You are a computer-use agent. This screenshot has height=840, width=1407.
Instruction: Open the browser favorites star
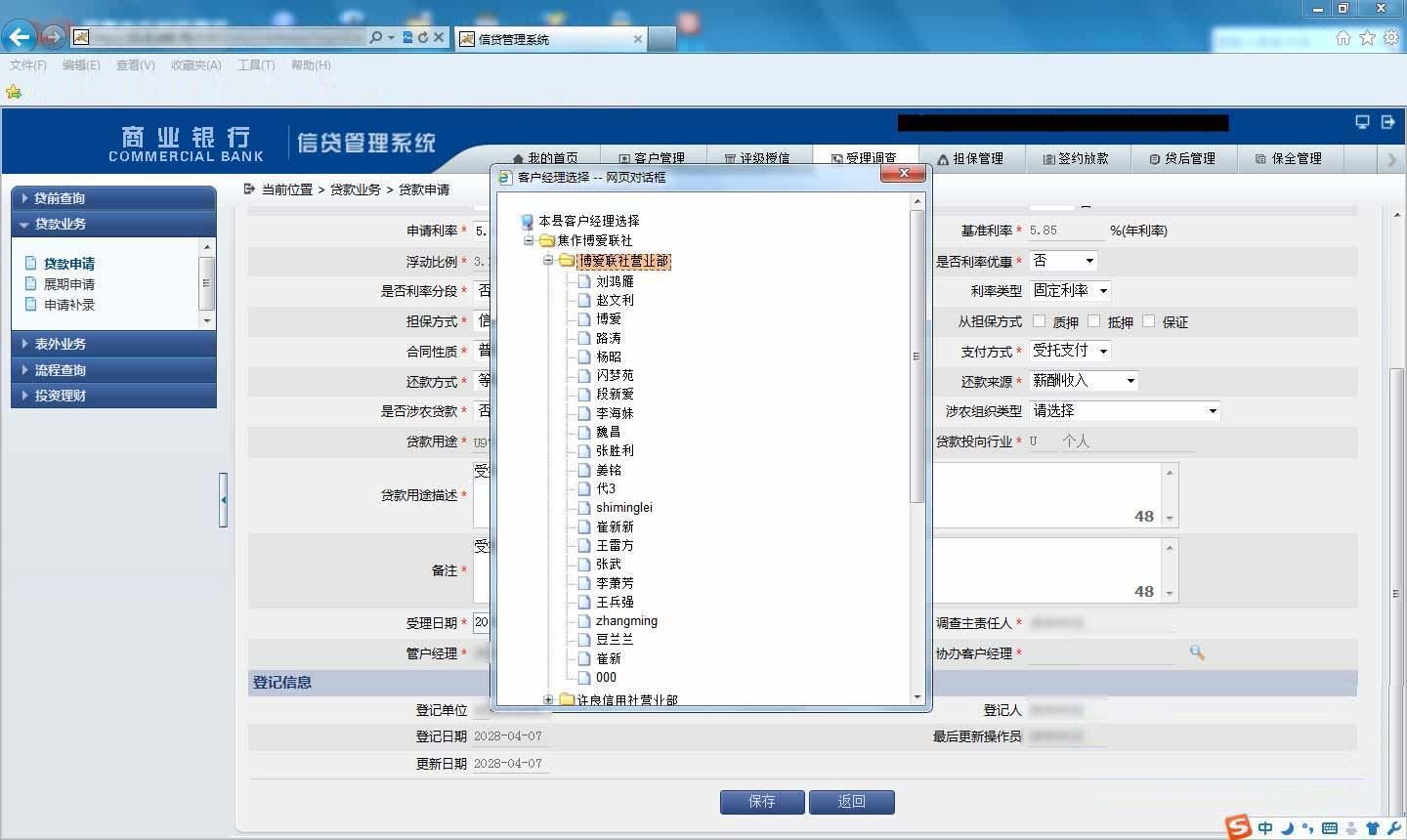(x=1367, y=37)
